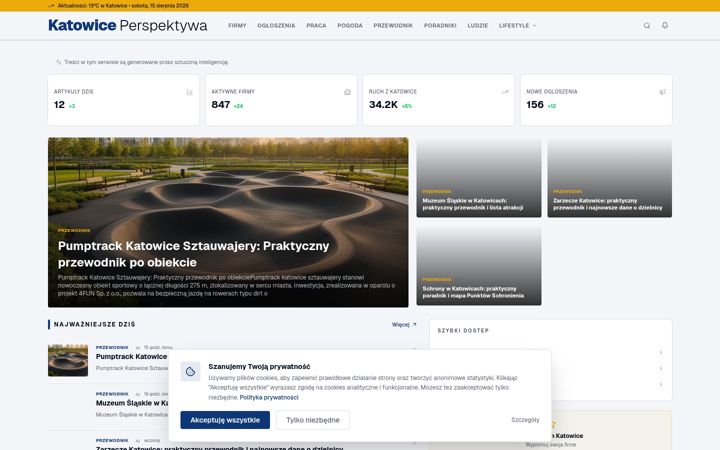Go to the Ogłoszenia section
The image size is (720, 450).
tap(276, 26)
